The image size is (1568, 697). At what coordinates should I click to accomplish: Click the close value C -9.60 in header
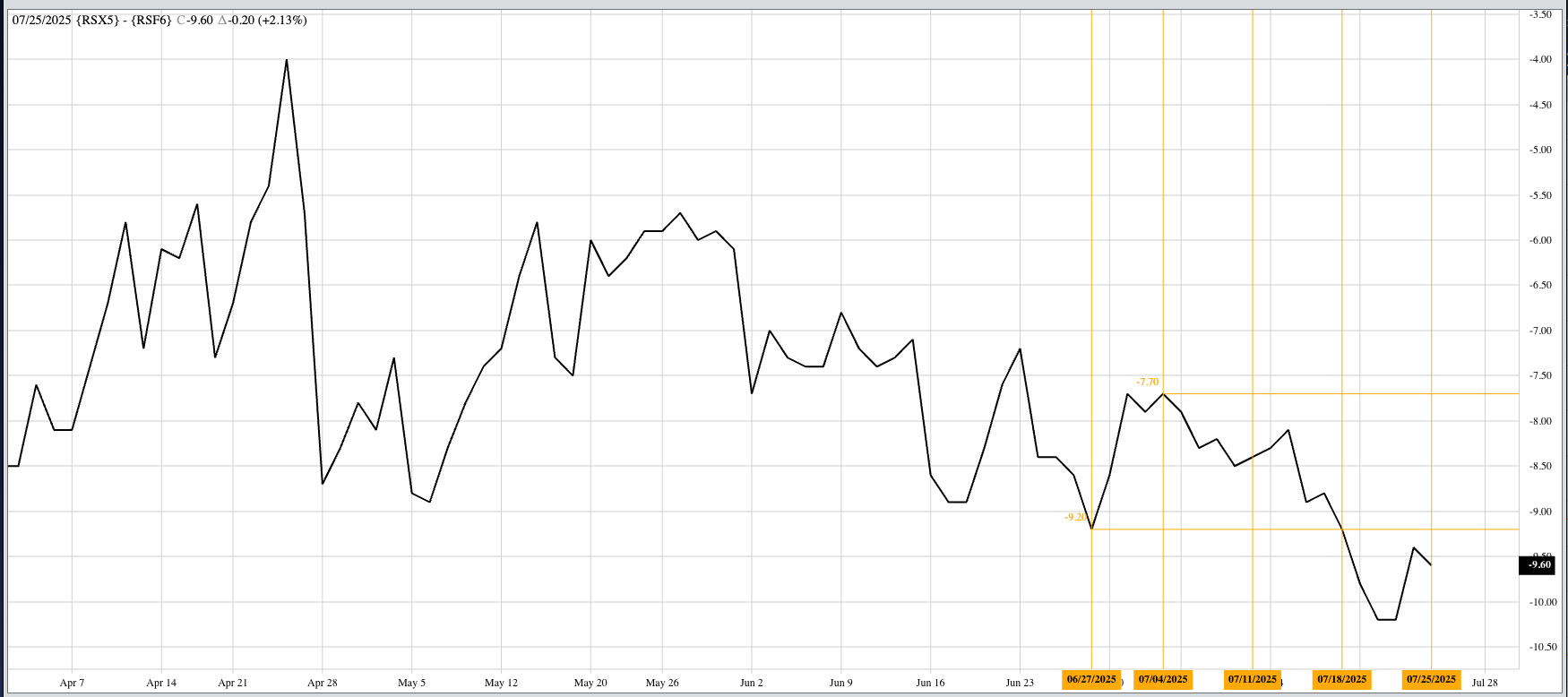pos(194,20)
